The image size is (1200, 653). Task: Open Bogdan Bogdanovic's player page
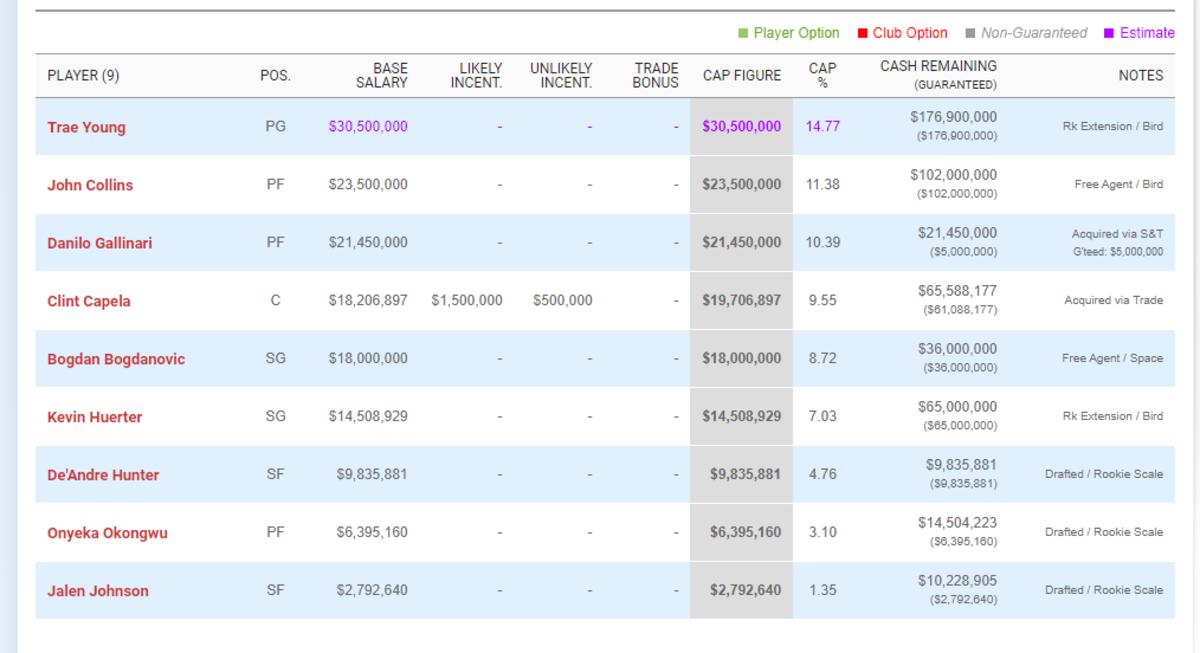(x=116, y=359)
